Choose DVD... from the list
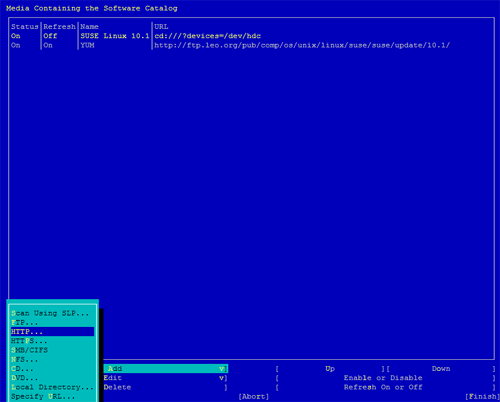 click(x=52, y=378)
